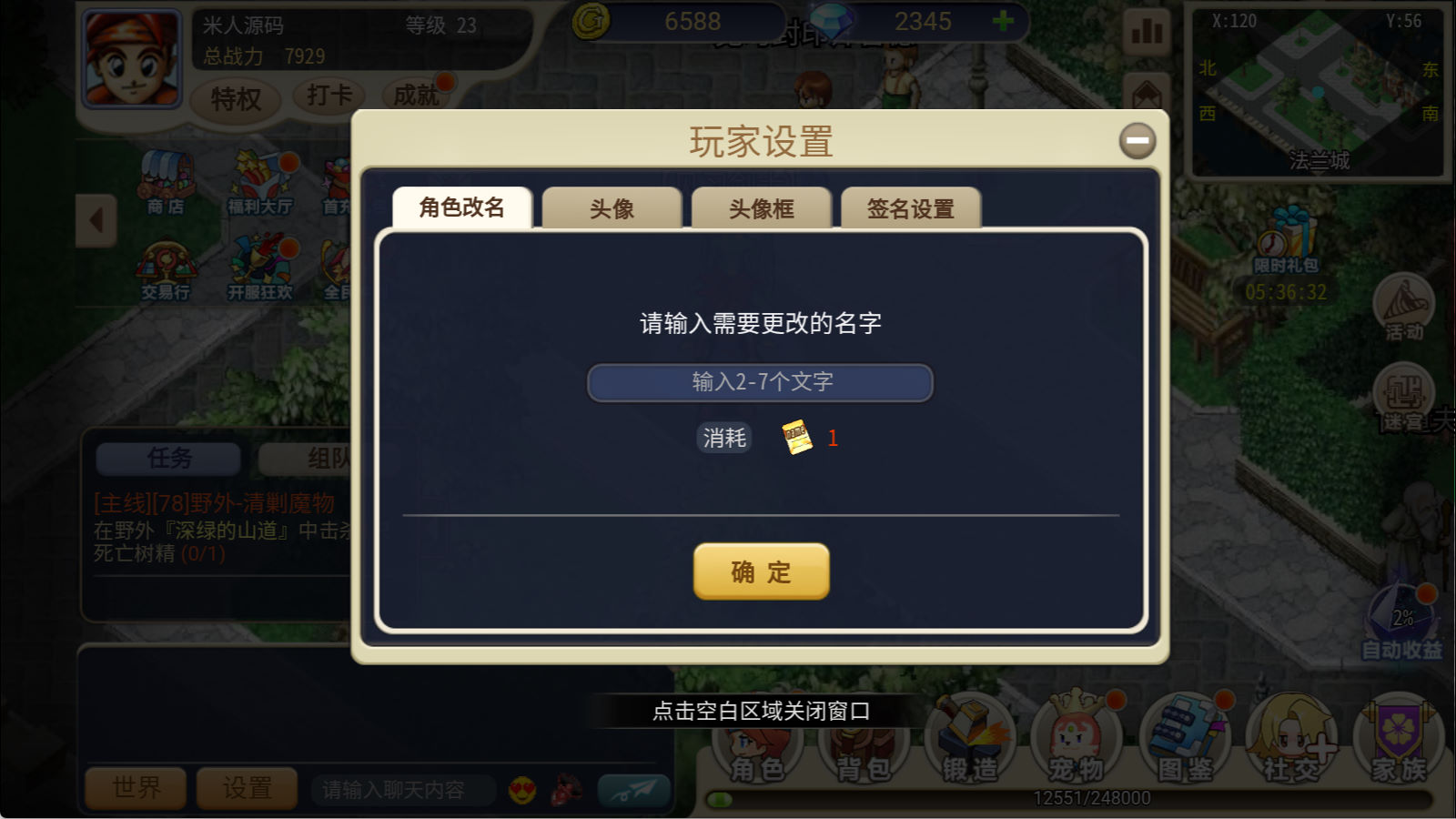Close player settings with minus button
The height and width of the screenshot is (819, 1456).
1137,140
